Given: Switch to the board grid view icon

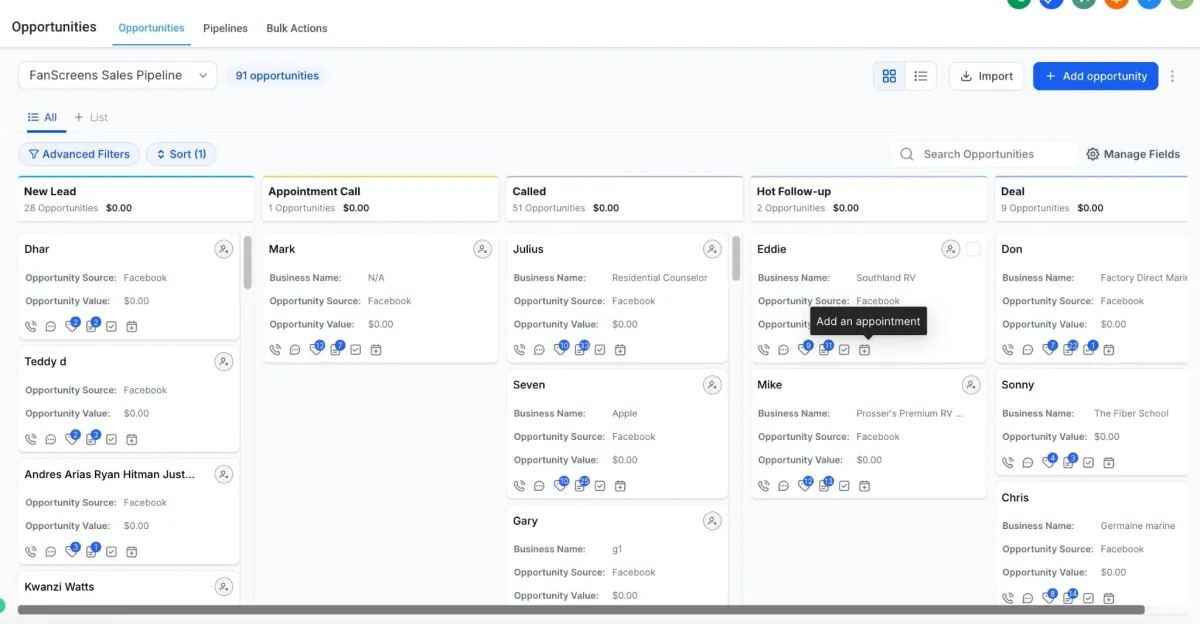Looking at the screenshot, I should [889, 76].
